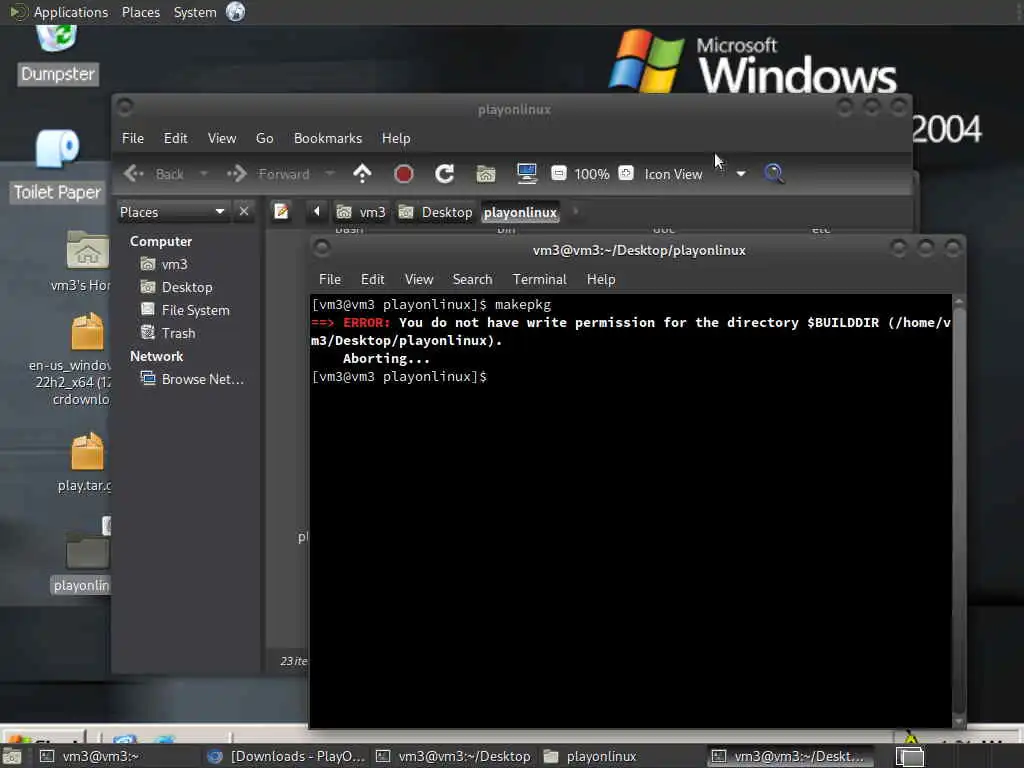Open View menu in file manager
This screenshot has width=1024, height=768.
(x=222, y=138)
